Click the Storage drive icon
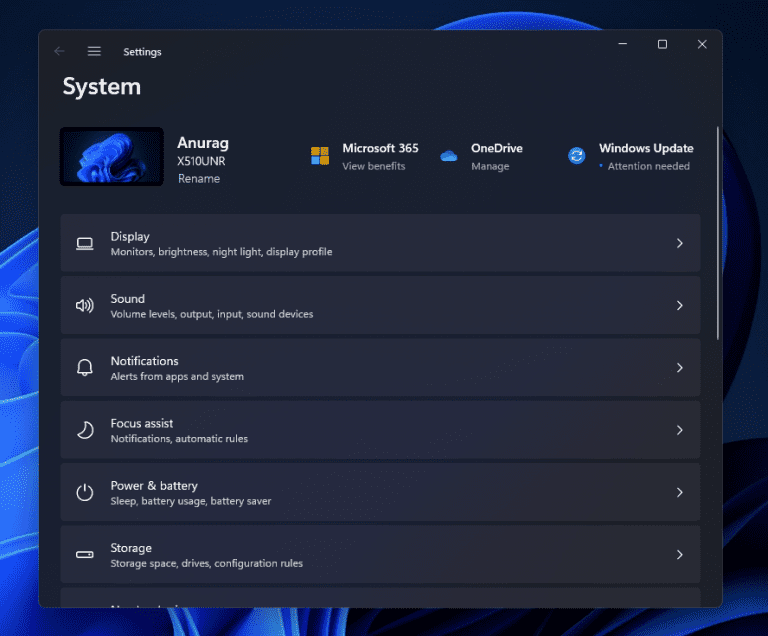Screen dimensions: 768x636 coord(85,555)
